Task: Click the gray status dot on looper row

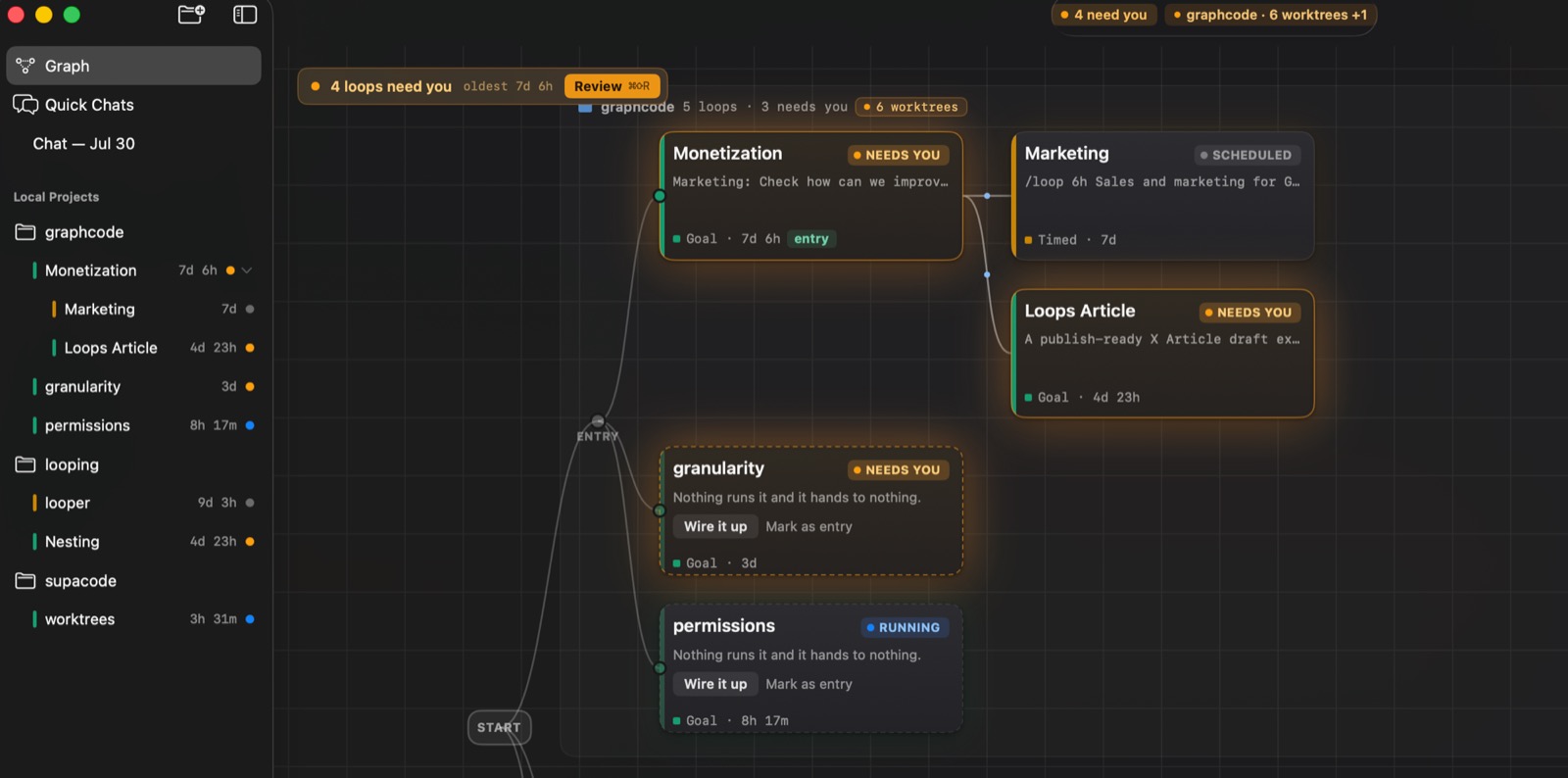Action: tap(250, 503)
